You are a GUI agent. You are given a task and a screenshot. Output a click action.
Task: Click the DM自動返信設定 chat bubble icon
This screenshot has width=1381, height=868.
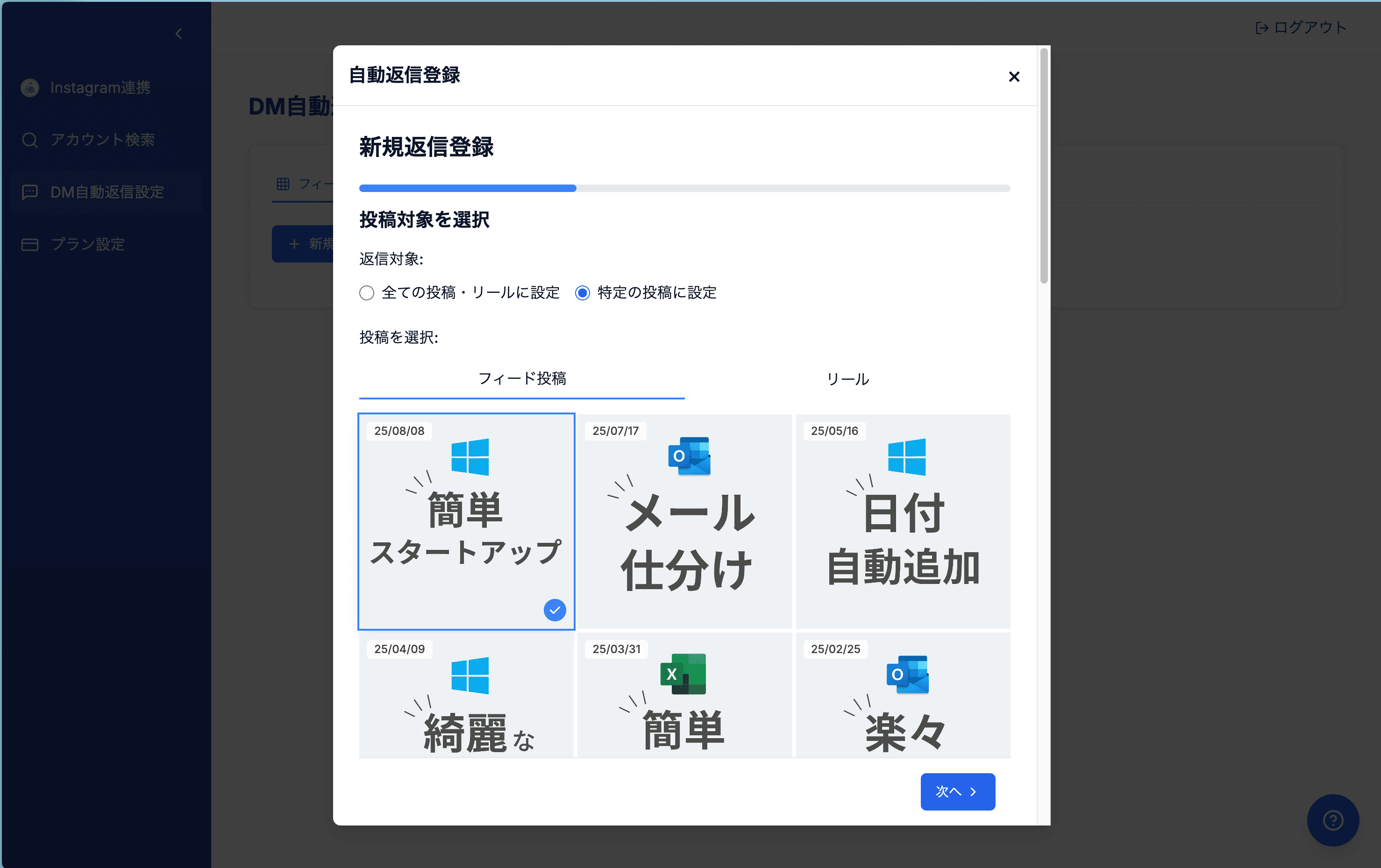[29, 192]
